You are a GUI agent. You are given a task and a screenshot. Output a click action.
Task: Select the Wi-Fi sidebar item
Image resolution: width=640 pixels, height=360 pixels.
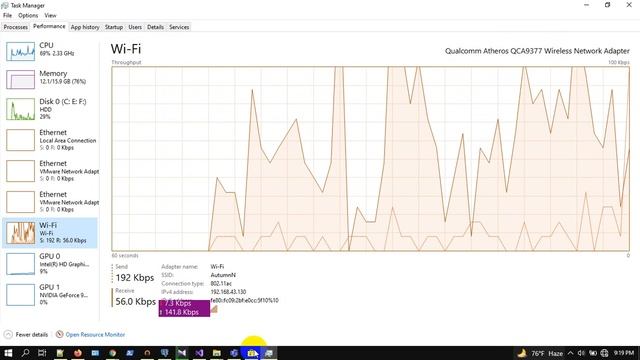[x=50, y=233]
